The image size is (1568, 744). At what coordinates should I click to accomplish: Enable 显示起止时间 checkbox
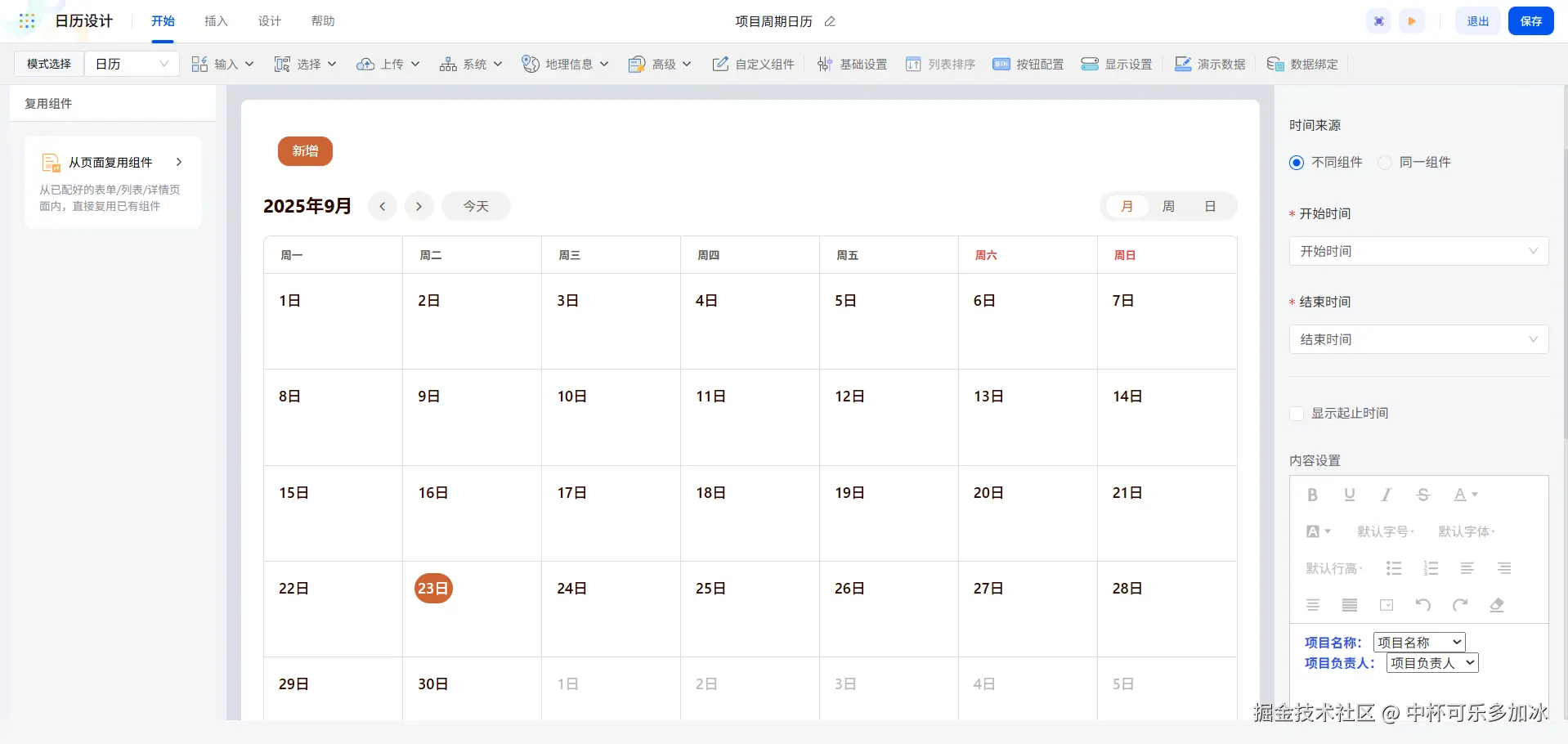tap(1297, 414)
